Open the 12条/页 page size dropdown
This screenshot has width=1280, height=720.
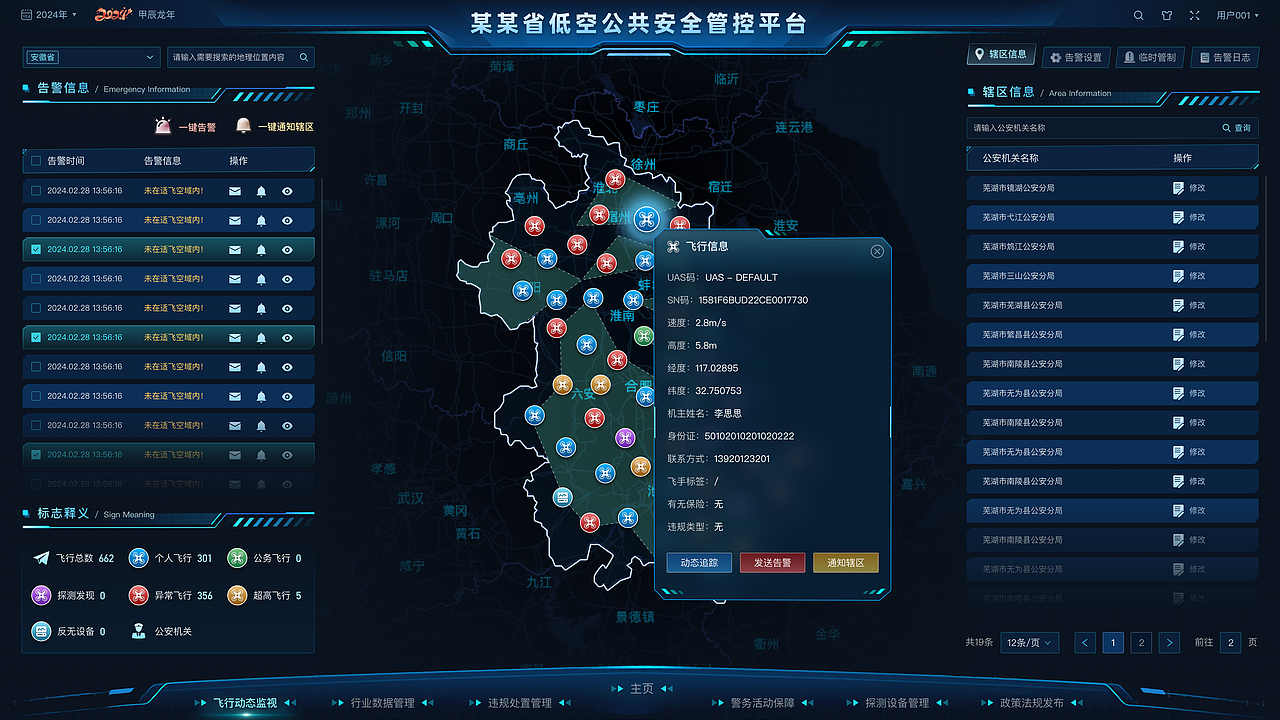[1031, 642]
